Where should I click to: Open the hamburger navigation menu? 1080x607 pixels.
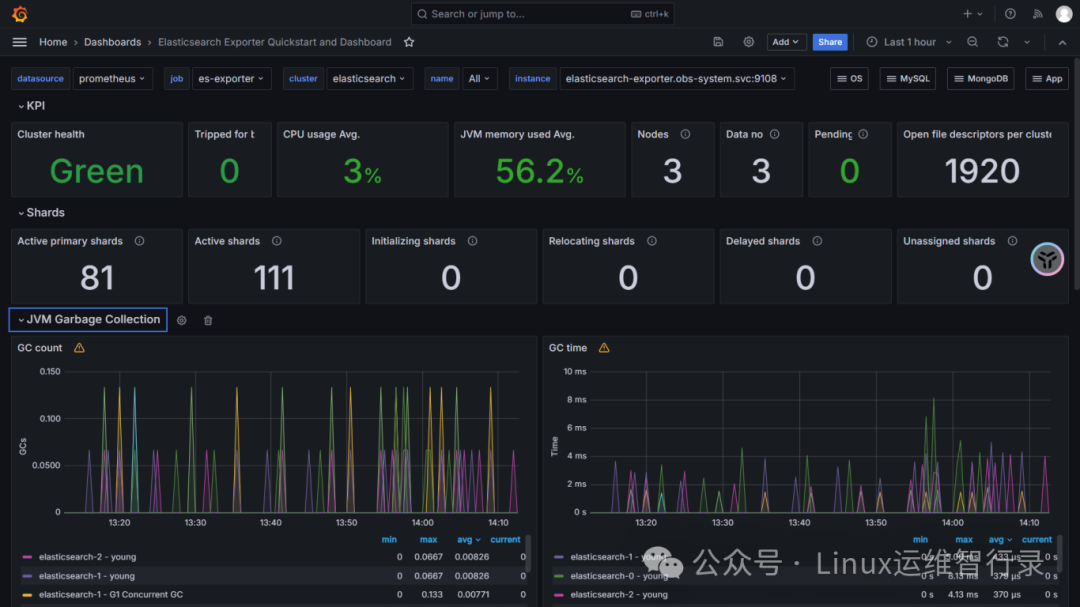(x=20, y=42)
